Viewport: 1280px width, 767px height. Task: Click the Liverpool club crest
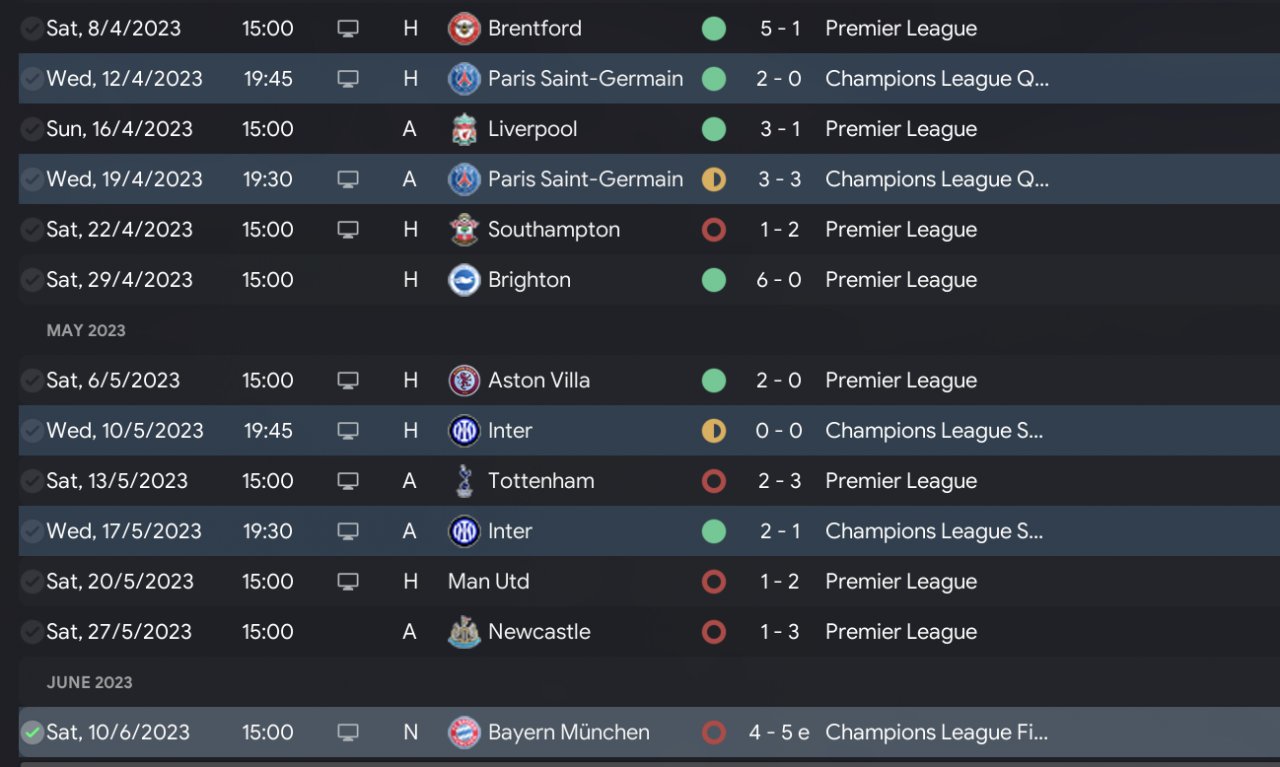[x=464, y=129]
